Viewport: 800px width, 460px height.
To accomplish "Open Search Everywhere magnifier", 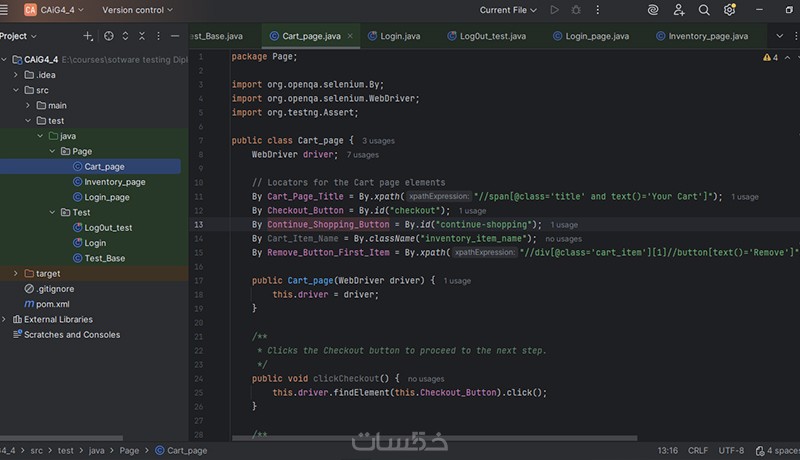I will point(704,10).
